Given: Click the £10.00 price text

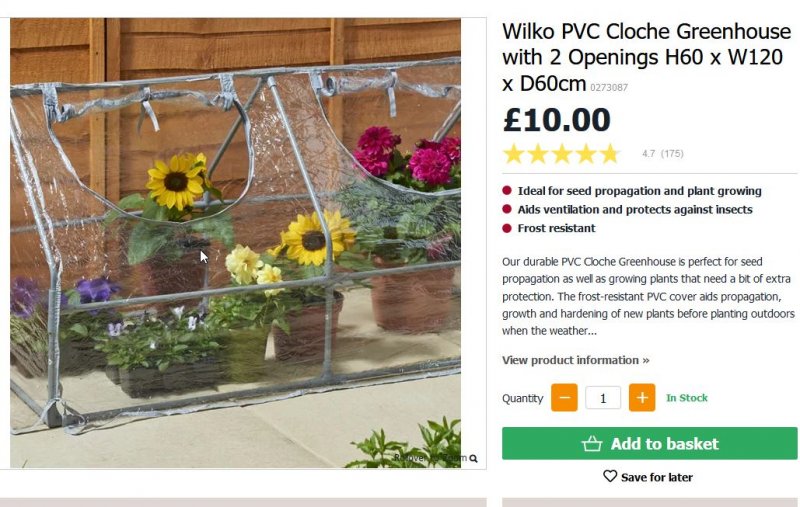Looking at the screenshot, I should (x=557, y=120).
